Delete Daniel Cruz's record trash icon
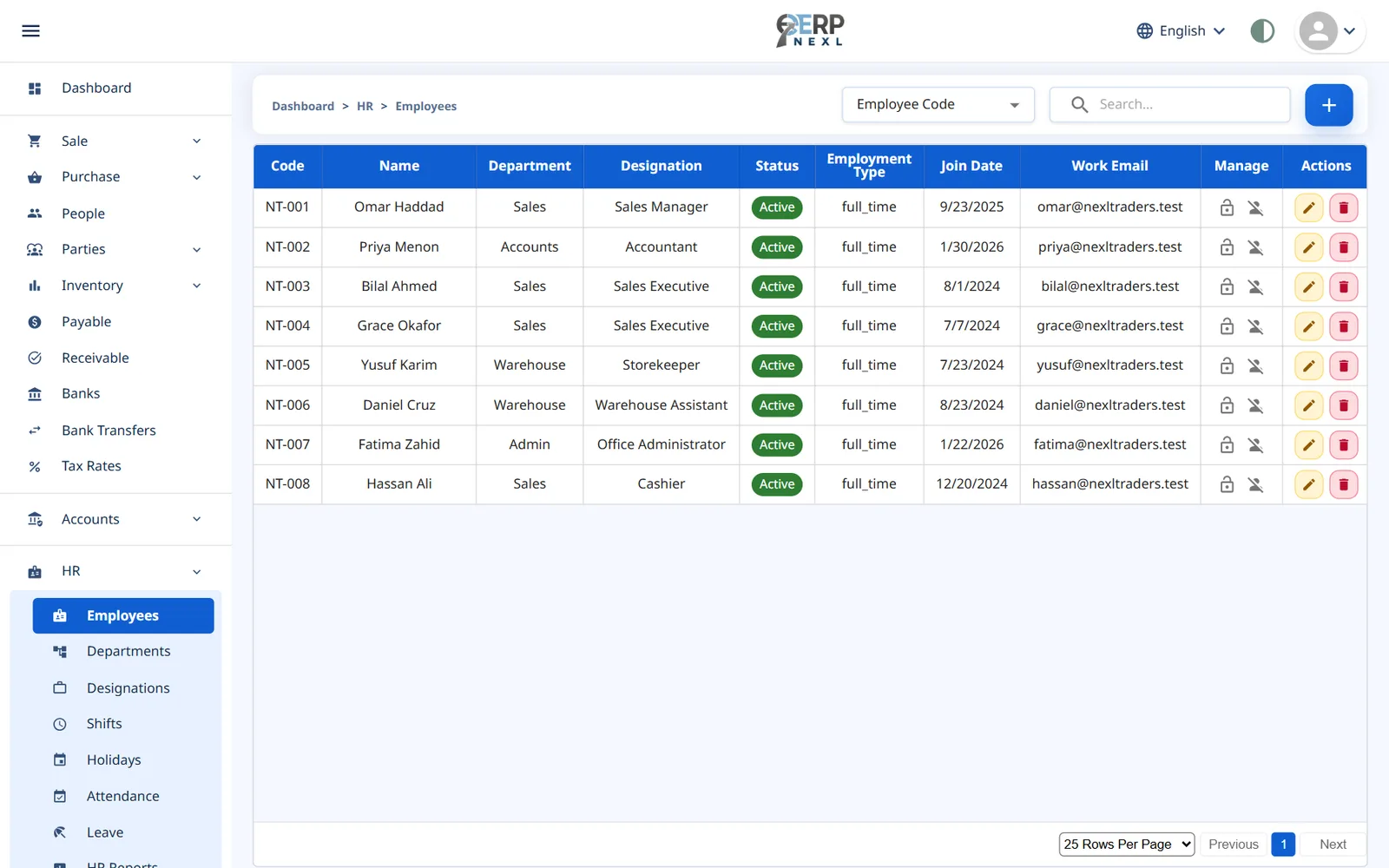 click(x=1343, y=405)
